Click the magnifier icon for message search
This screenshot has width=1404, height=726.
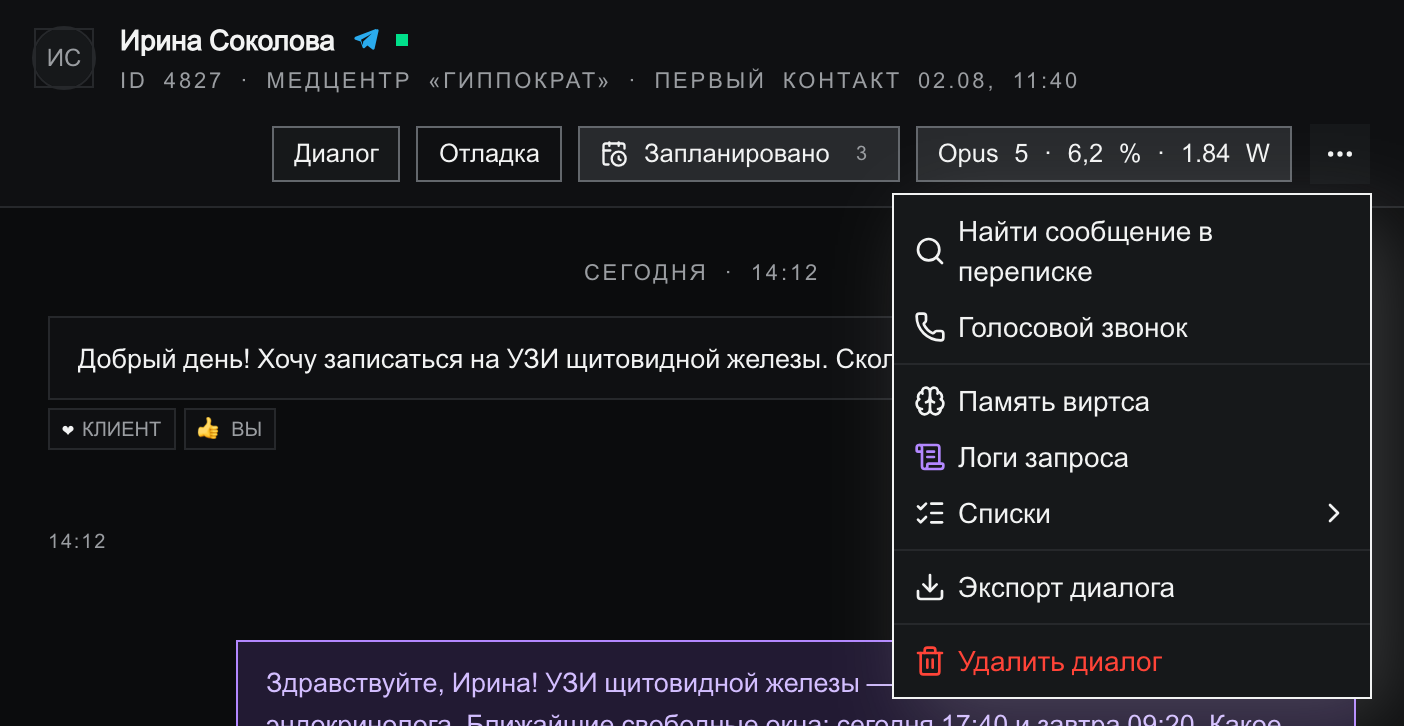(x=930, y=252)
